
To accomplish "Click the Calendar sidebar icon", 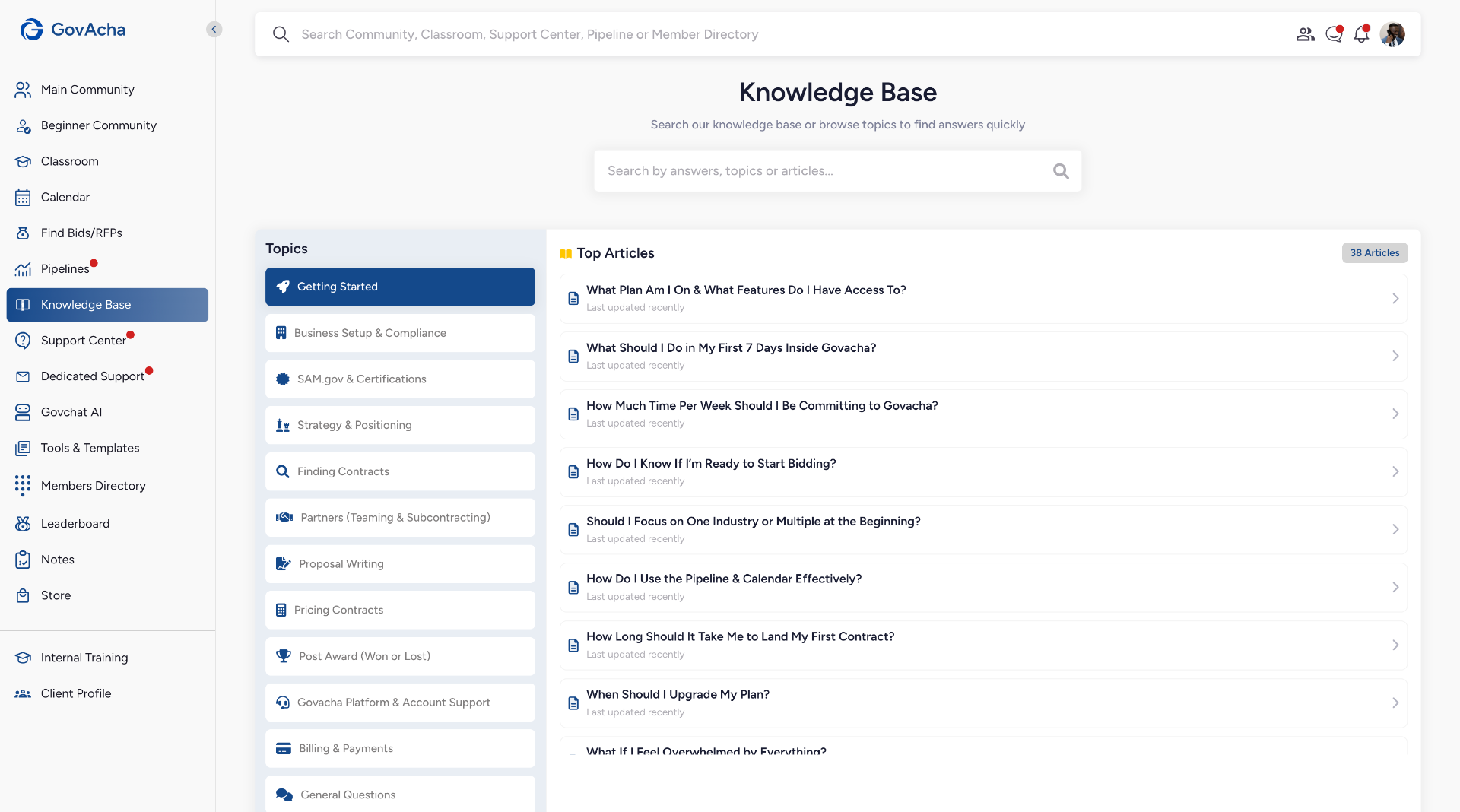I will tap(23, 197).
